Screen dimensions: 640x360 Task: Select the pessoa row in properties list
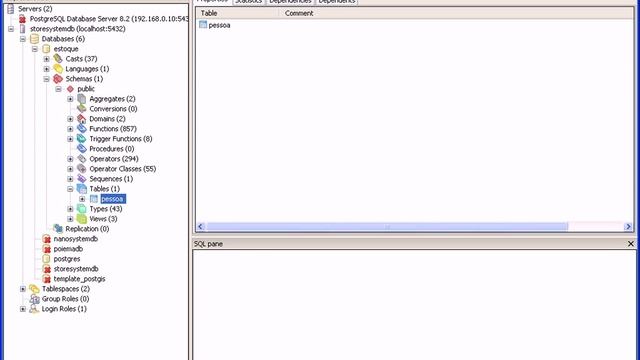414,25
